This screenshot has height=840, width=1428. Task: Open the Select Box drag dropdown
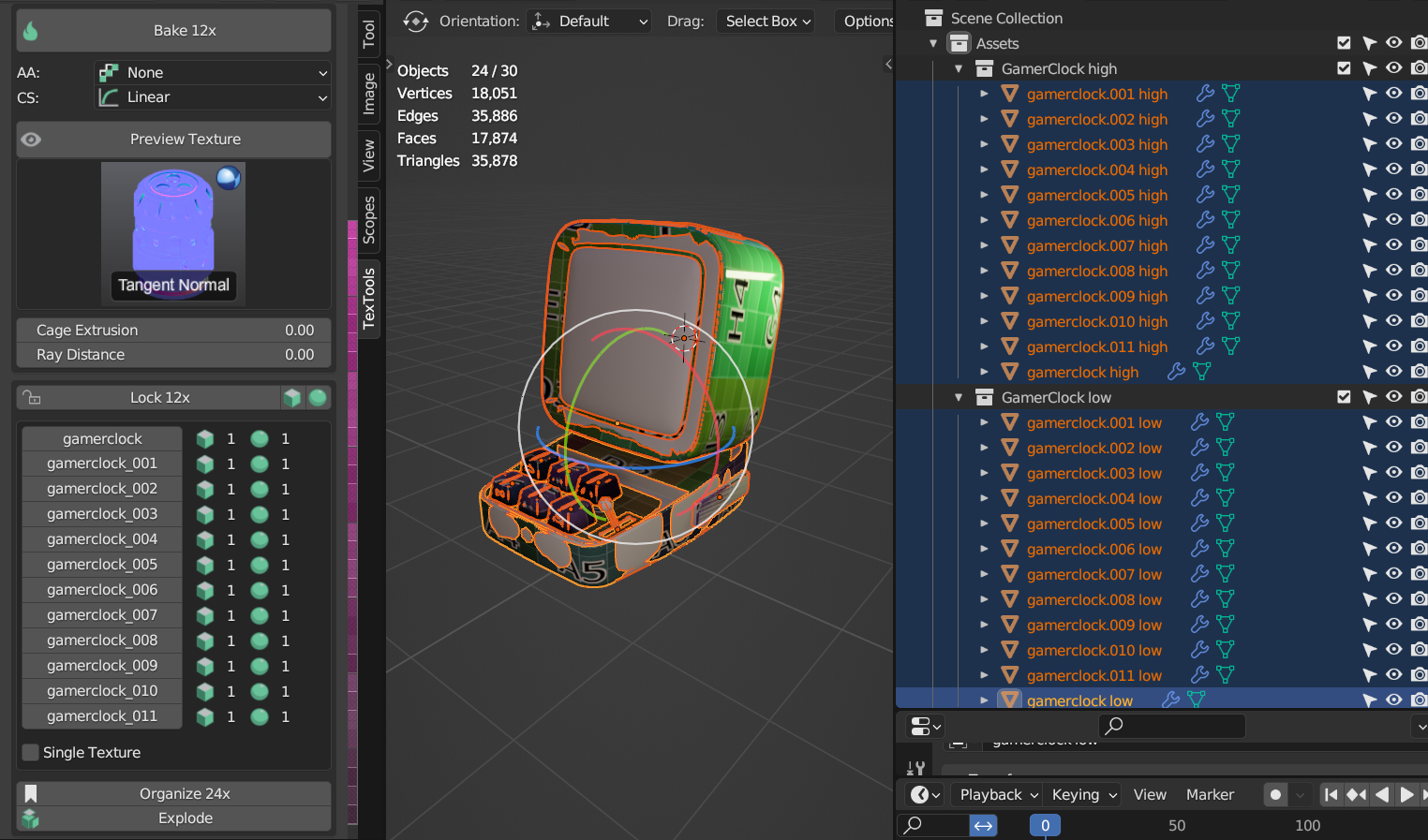pos(765,21)
